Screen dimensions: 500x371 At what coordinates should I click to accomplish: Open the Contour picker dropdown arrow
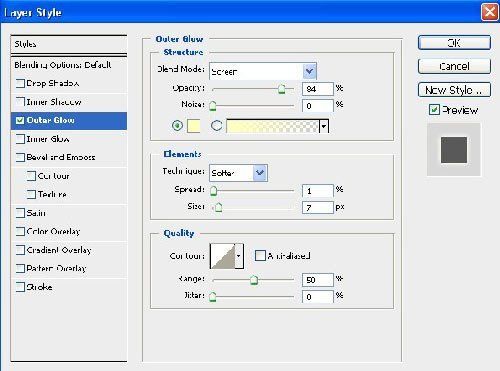239,256
